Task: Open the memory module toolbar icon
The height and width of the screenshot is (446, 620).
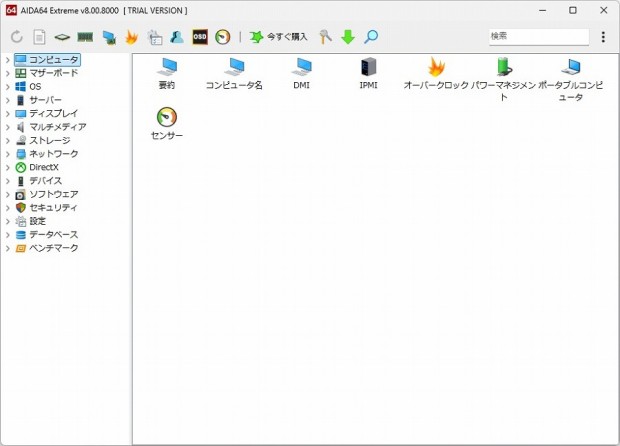Action: coord(85,37)
